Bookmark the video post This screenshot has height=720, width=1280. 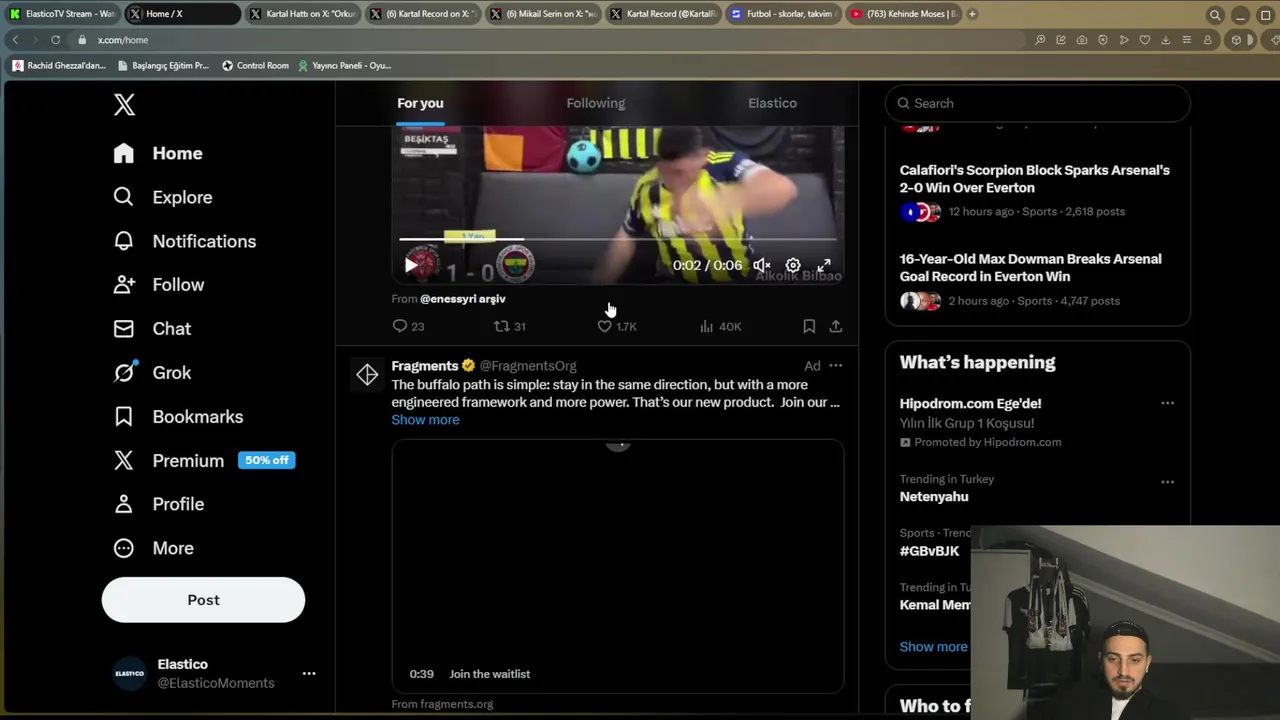pyautogui.click(x=809, y=326)
